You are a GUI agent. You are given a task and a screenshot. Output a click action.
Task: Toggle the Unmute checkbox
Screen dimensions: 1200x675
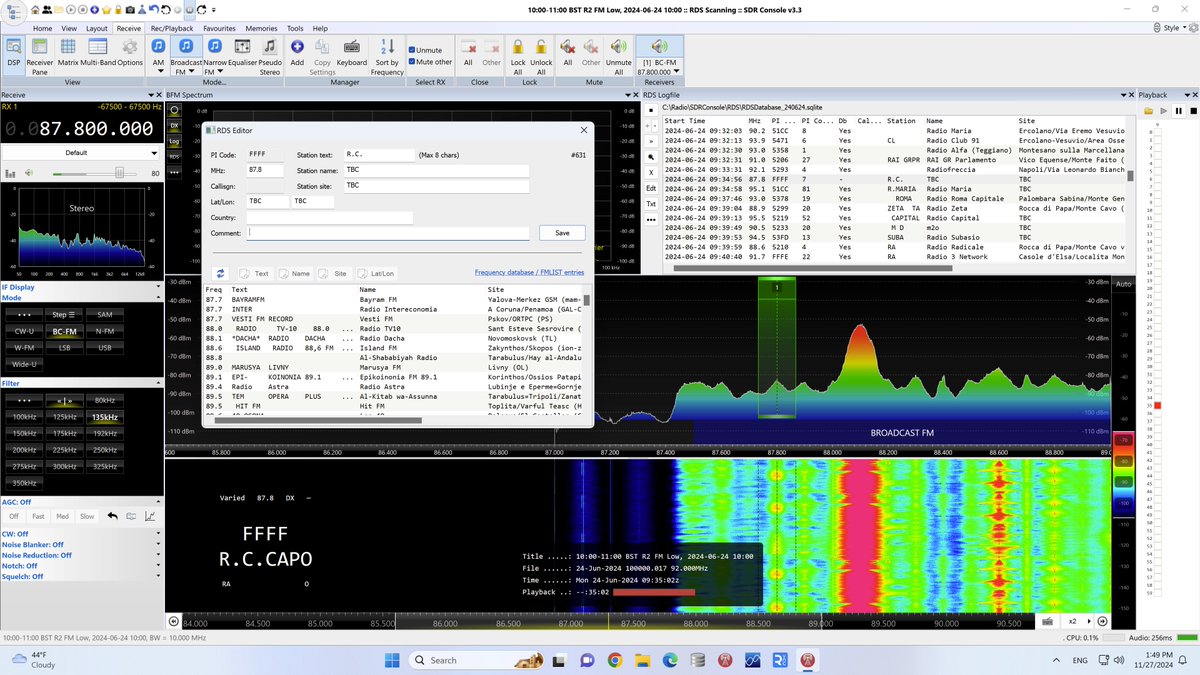[426, 50]
